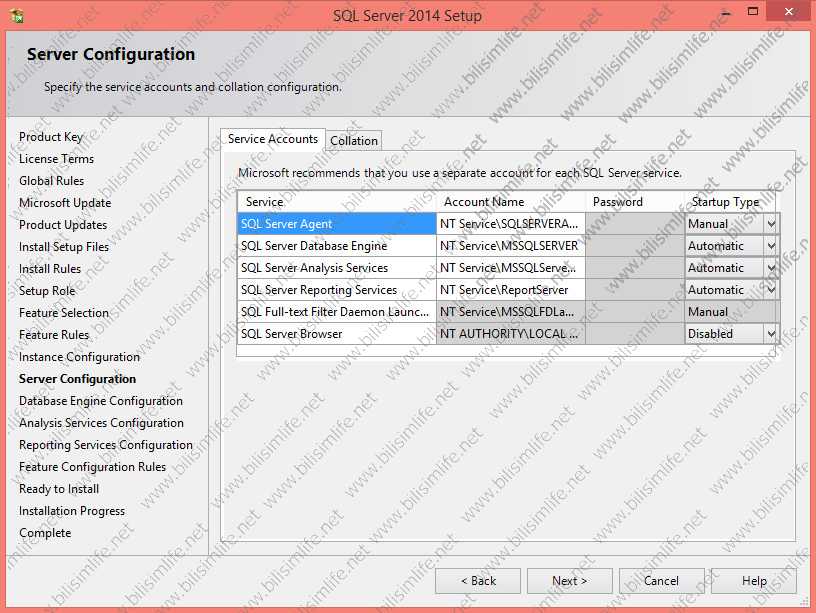The width and height of the screenshot is (816, 613).
Task: Edit account name NT Service\MSSQLSERVER
Action: (511, 246)
